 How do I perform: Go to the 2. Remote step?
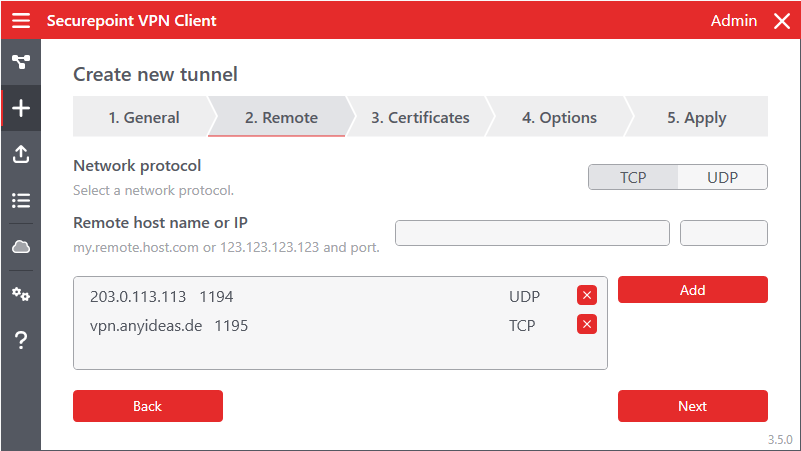(x=281, y=117)
